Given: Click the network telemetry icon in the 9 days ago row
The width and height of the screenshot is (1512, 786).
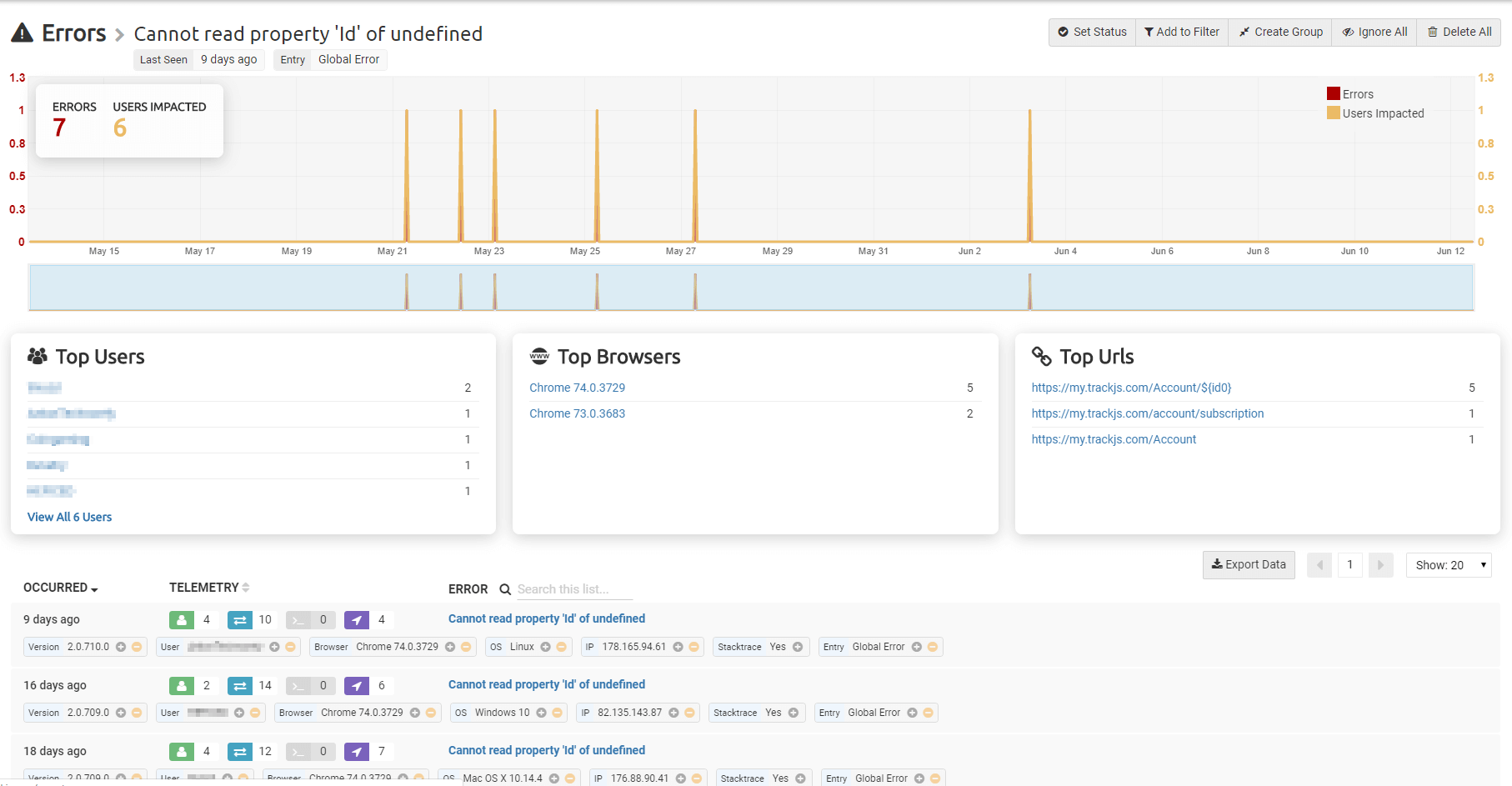Looking at the screenshot, I should (240, 619).
